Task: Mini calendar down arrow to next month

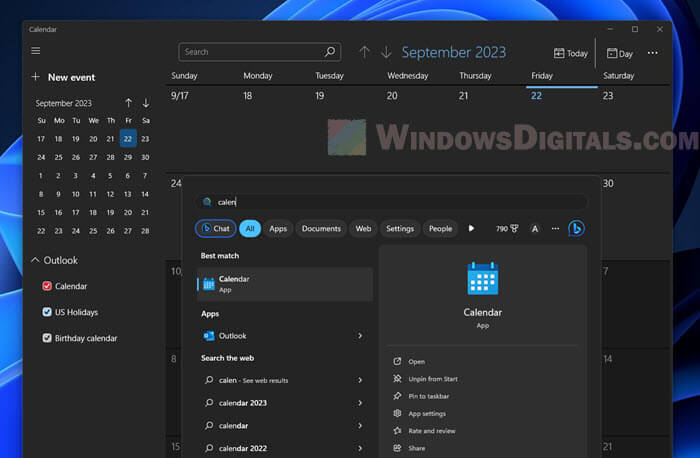Action: [x=146, y=103]
